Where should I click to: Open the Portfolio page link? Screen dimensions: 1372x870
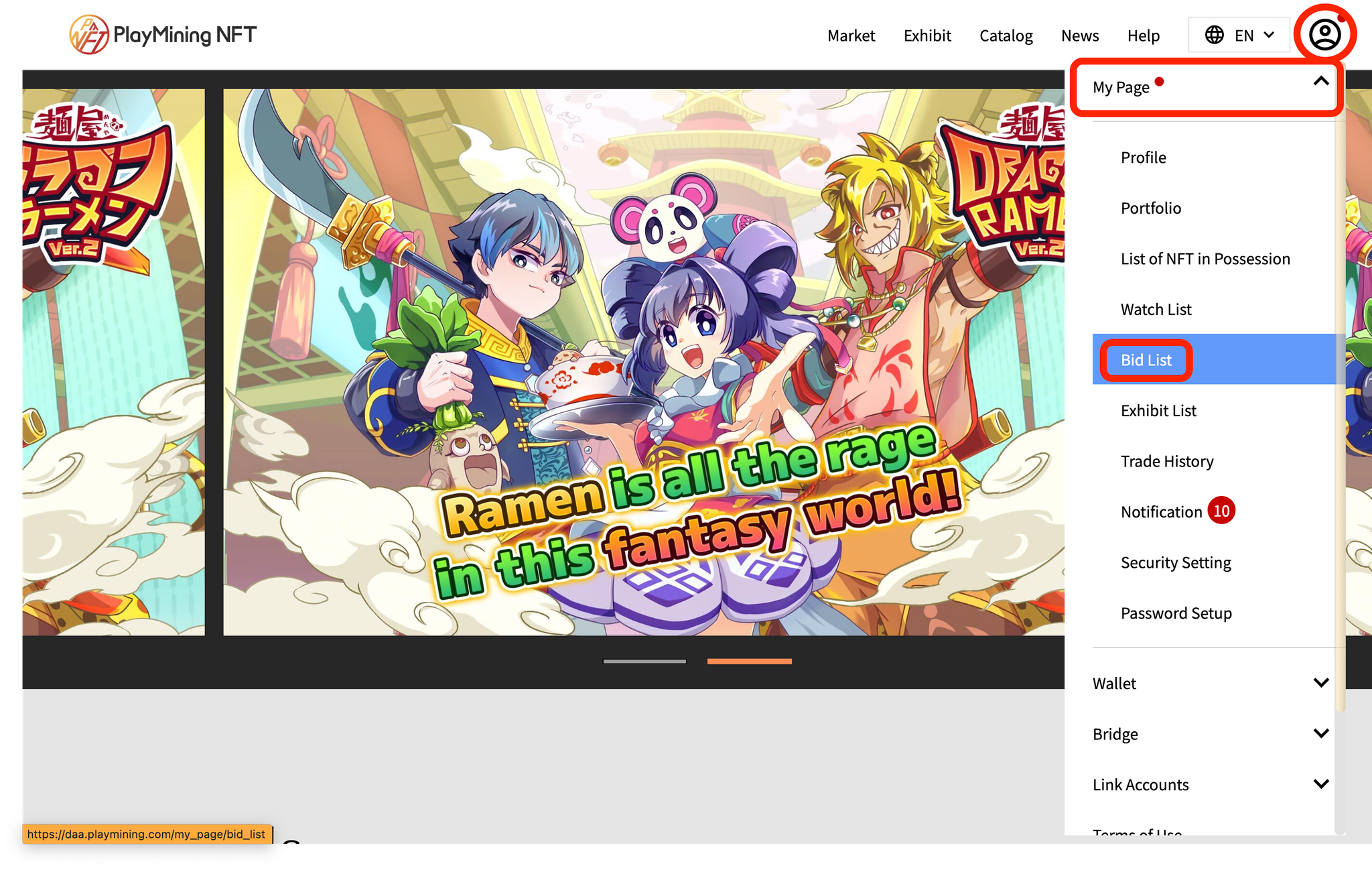pyautogui.click(x=1150, y=208)
